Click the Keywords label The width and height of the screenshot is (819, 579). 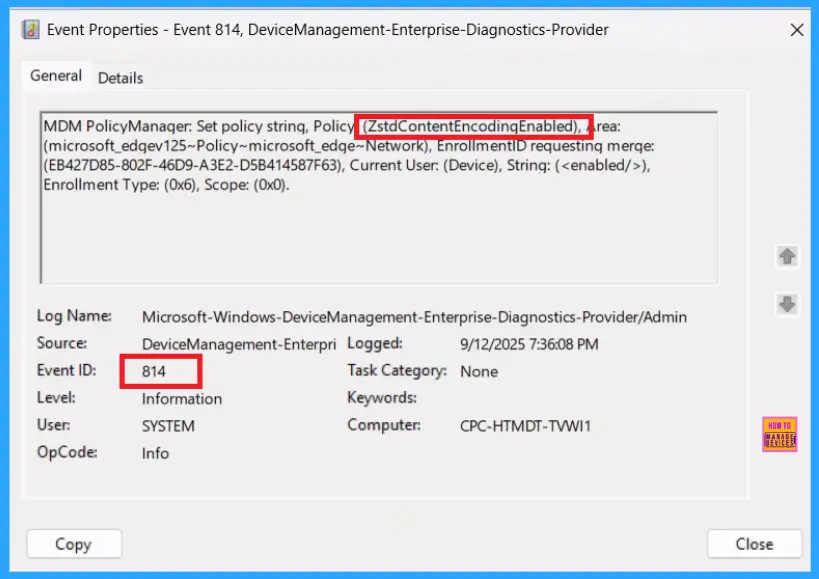[x=382, y=398]
